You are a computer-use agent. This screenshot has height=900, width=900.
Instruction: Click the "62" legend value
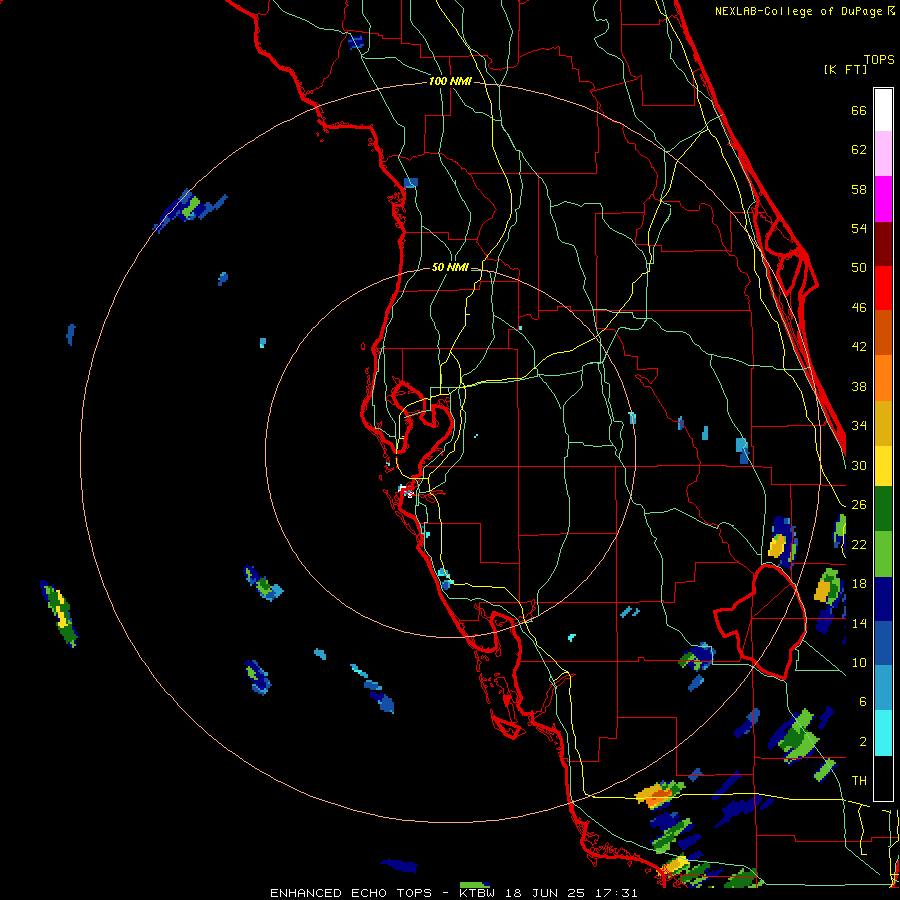pyautogui.click(x=859, y=150)
